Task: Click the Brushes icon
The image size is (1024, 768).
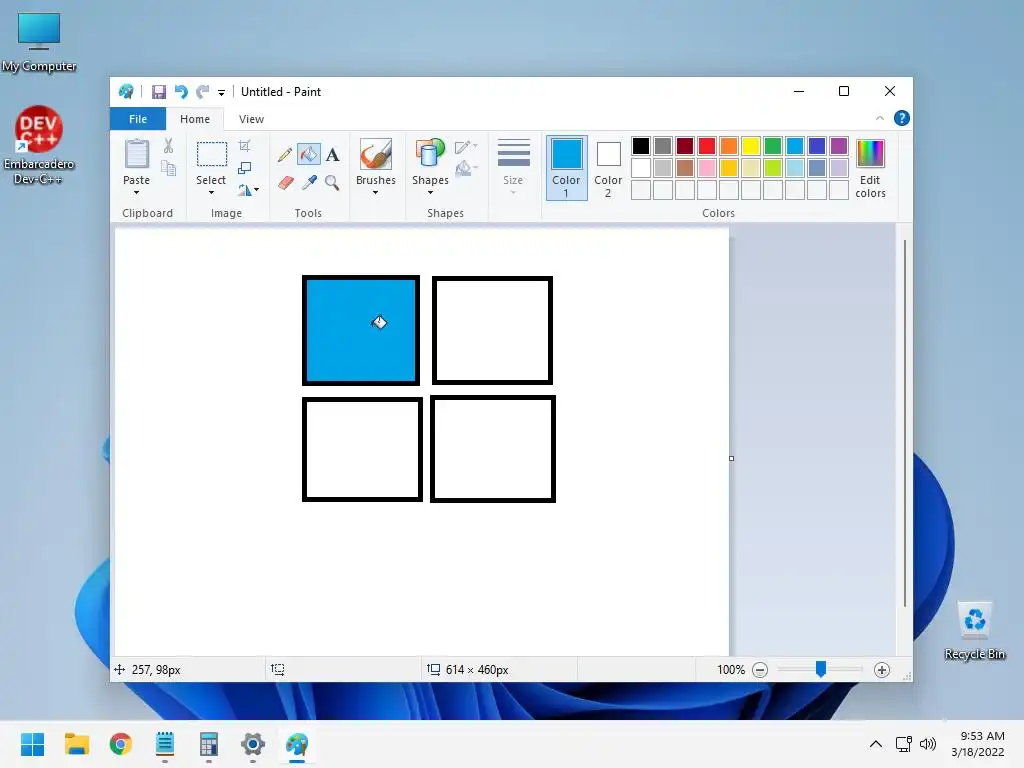Action: pos(376,154)
